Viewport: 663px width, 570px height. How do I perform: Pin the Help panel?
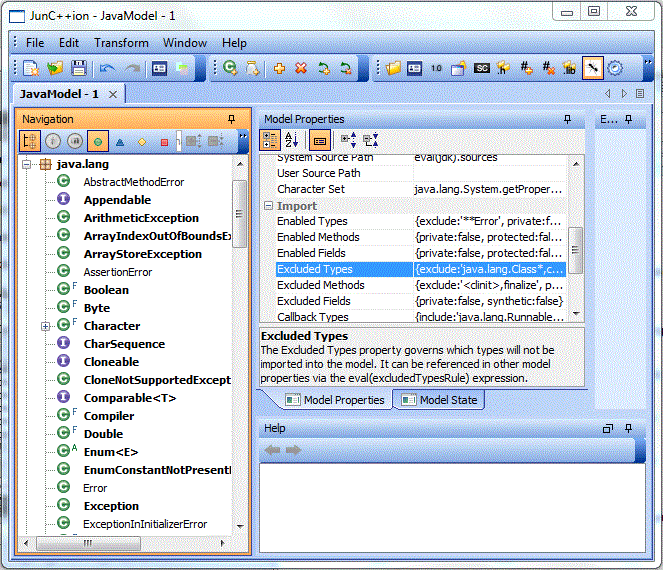point(629,428)
